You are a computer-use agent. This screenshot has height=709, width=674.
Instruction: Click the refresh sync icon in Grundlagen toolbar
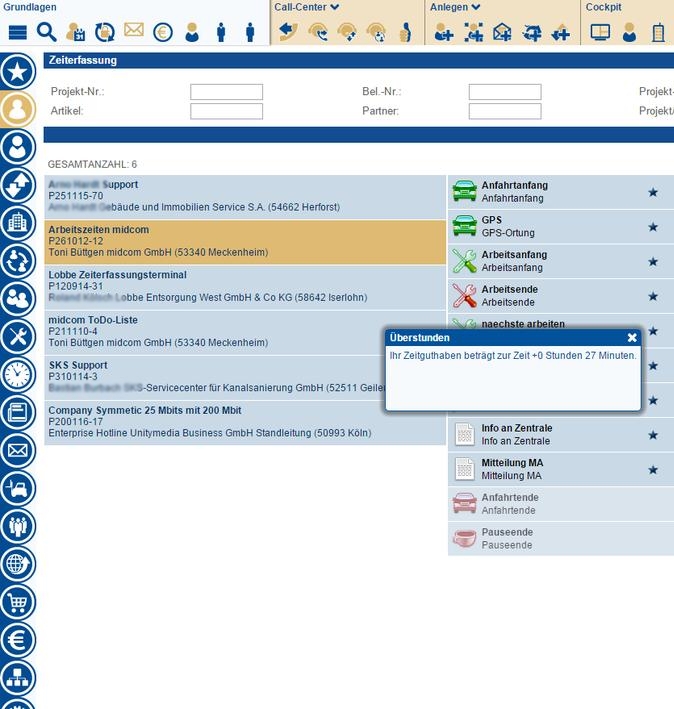click(x=105, y=33)
